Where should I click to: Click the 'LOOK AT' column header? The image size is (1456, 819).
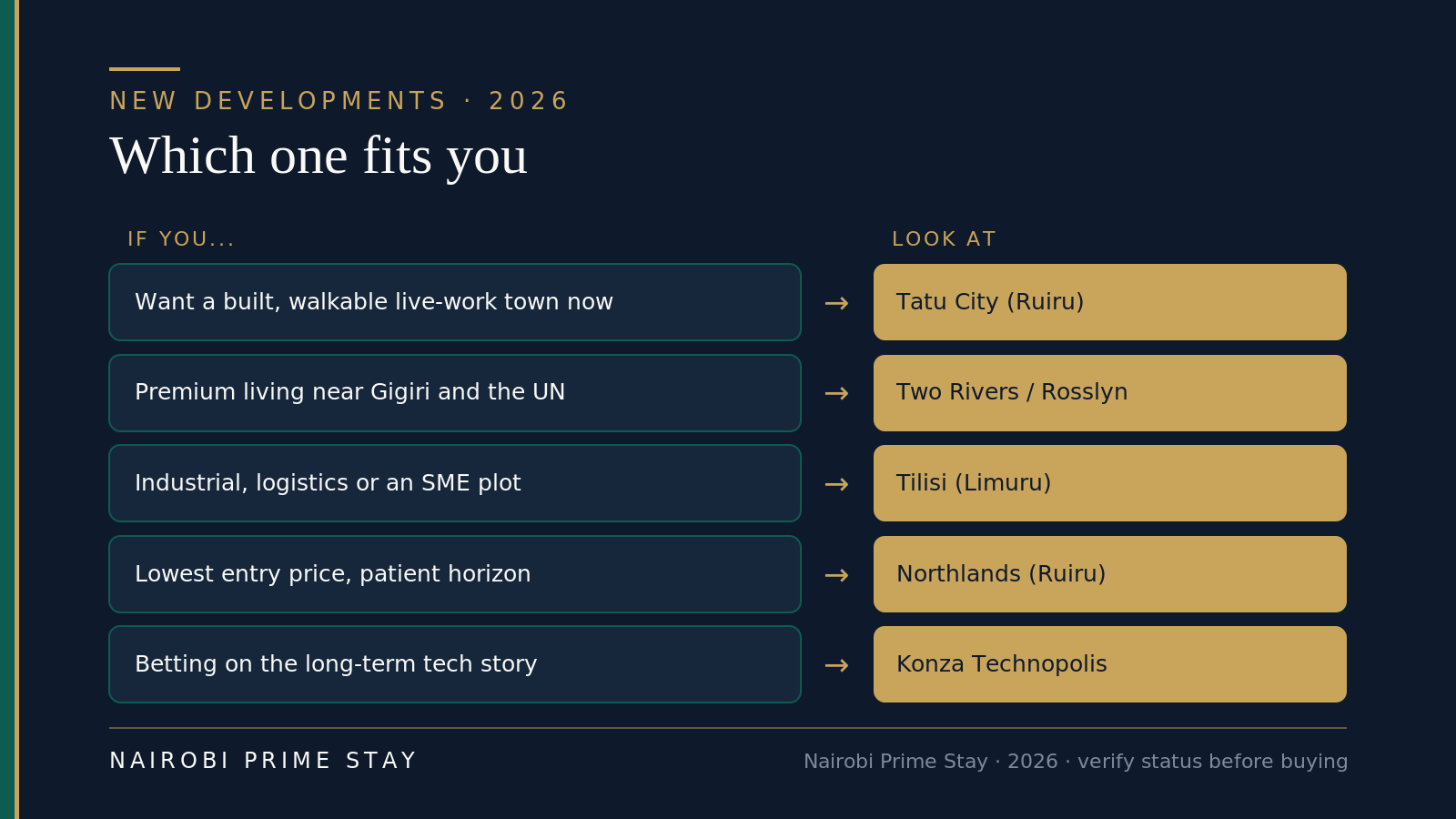pos(944,239)
